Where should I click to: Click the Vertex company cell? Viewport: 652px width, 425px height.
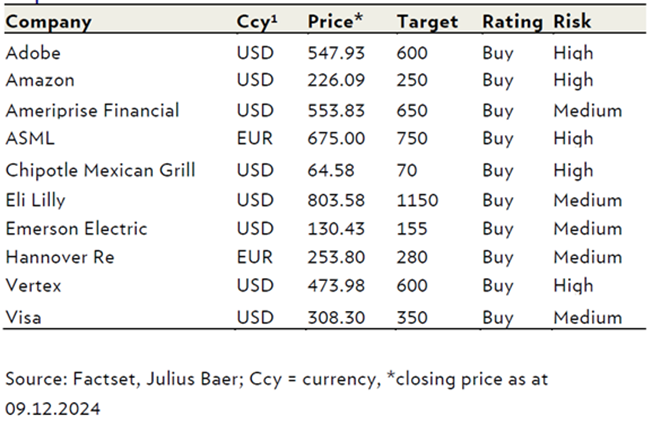[x=33, y=286]
